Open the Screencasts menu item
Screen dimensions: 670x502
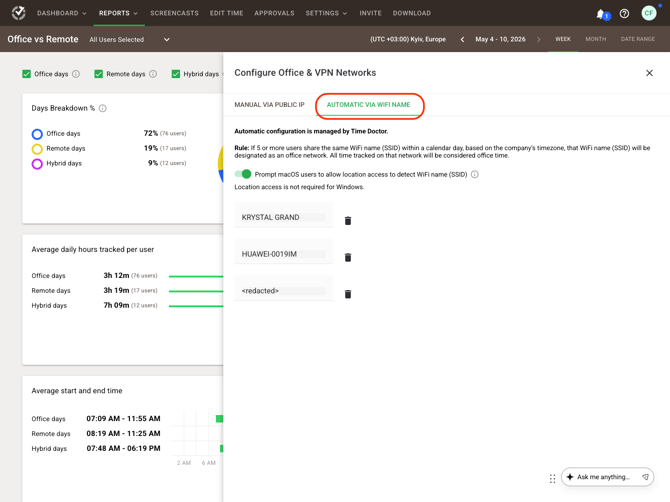tap(174, 13)
